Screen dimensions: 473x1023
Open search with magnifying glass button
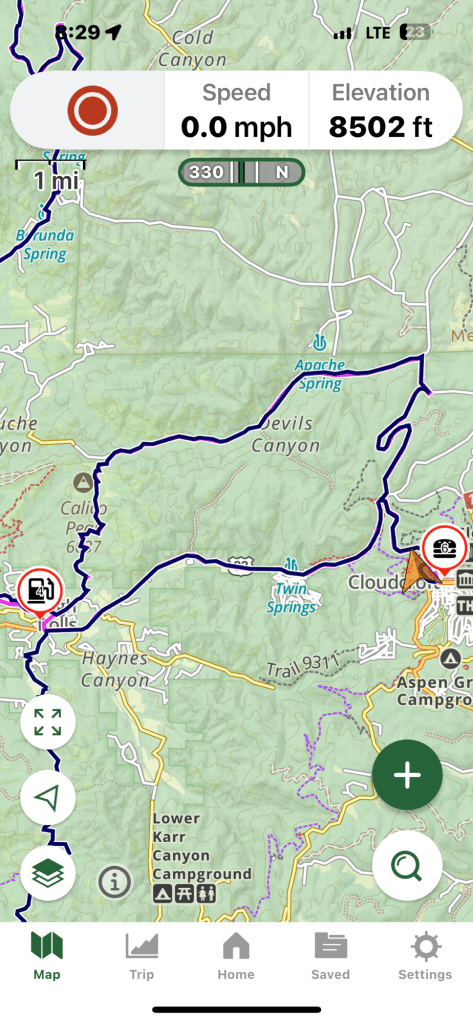(407, 866)
